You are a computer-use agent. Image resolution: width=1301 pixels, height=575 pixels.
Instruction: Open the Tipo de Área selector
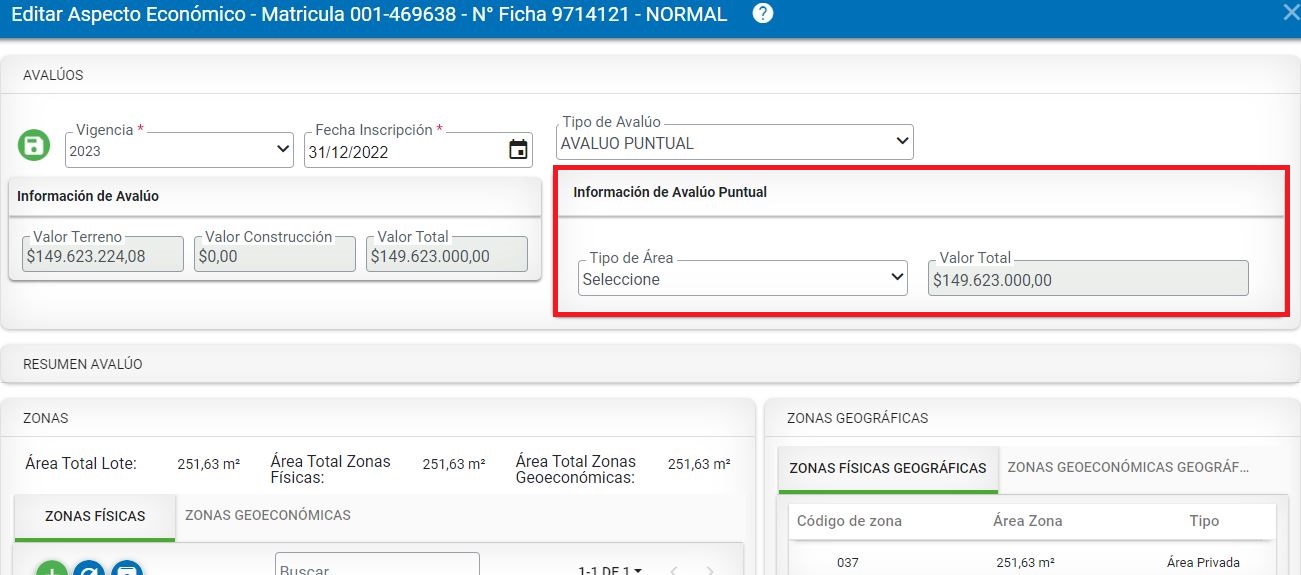[x=743, y=279]
